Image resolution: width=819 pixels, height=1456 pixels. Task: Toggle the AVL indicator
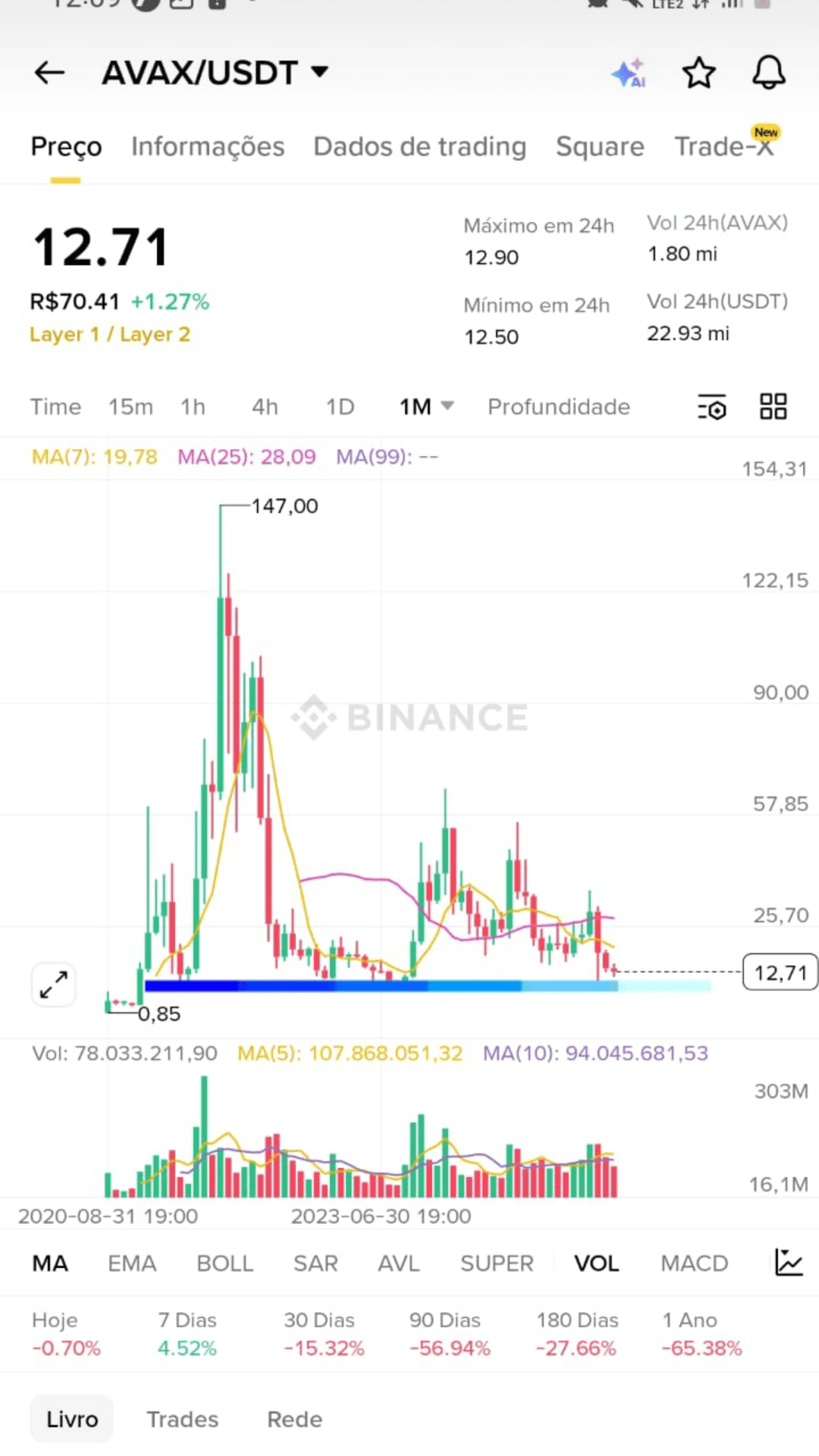399,1263
